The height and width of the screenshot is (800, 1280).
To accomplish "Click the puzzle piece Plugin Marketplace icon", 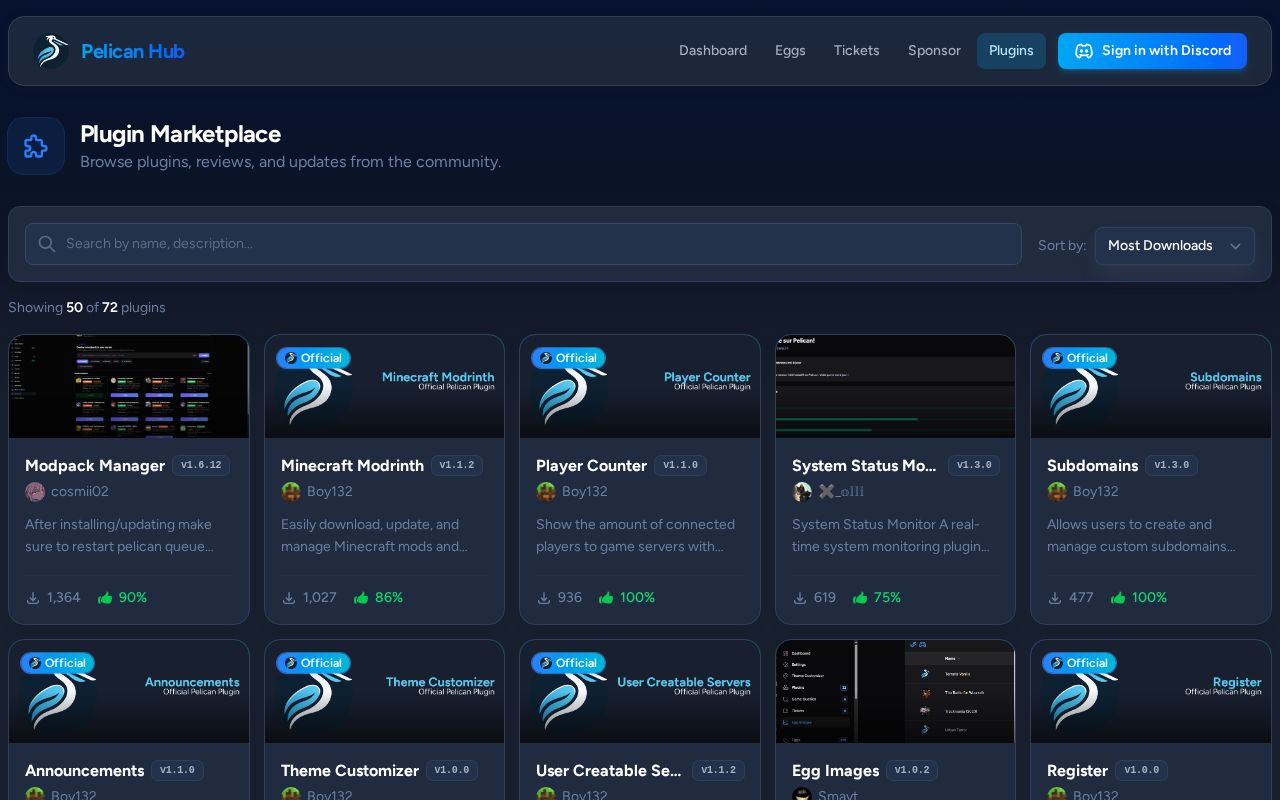I will click(x=36, y=146).
